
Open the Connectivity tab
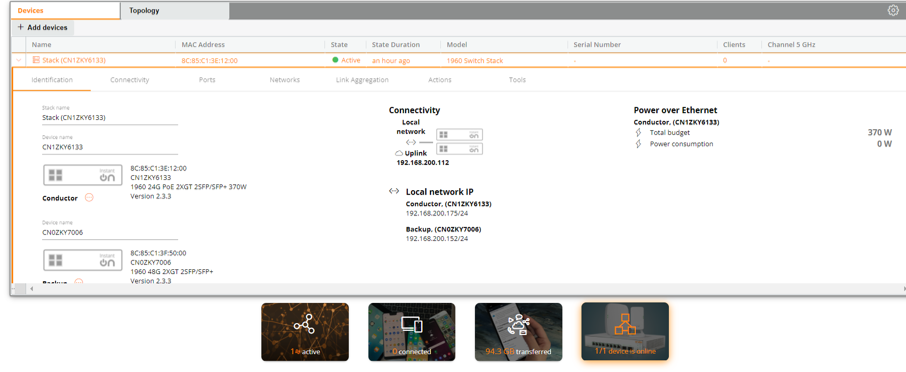[x=129, y=80]
